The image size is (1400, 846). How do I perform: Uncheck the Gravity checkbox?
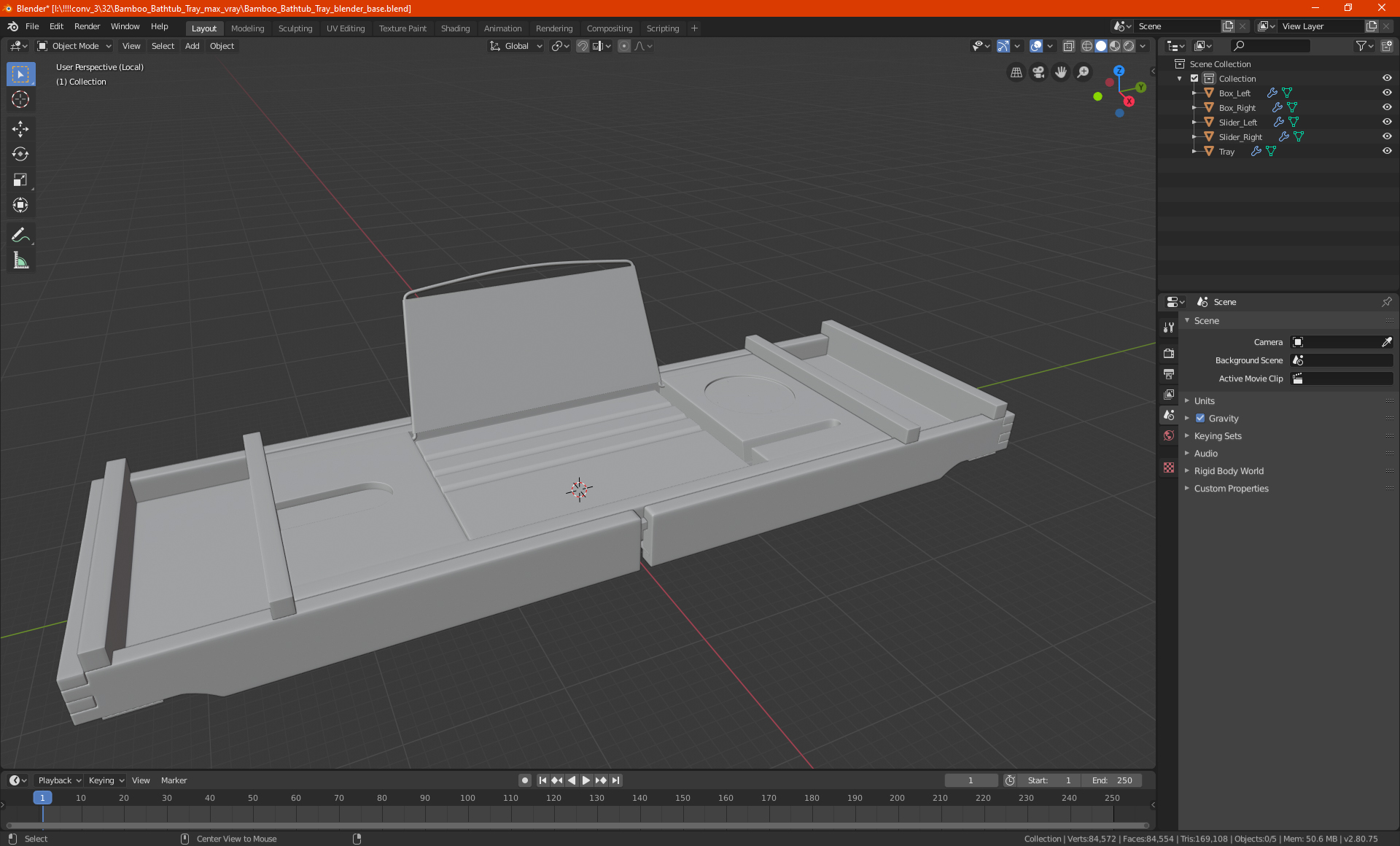point(1200,418)
